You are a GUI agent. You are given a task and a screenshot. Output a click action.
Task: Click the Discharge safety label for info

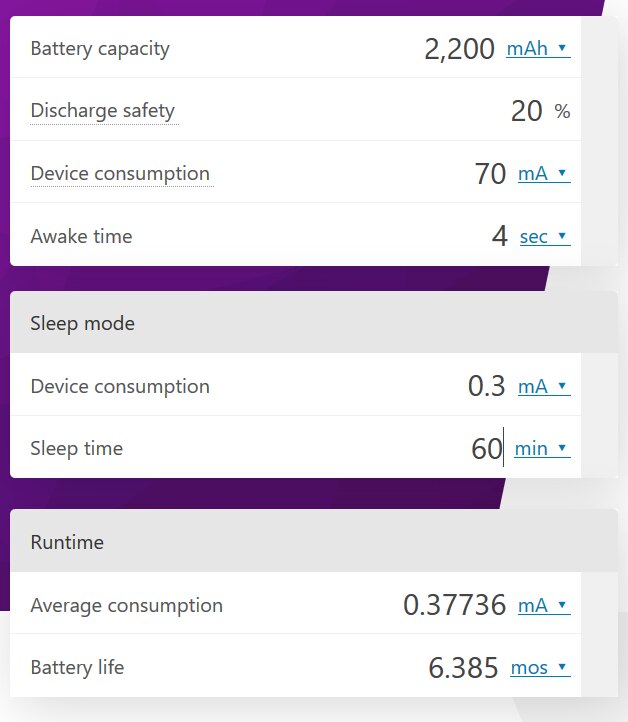[x=103, y=111]
